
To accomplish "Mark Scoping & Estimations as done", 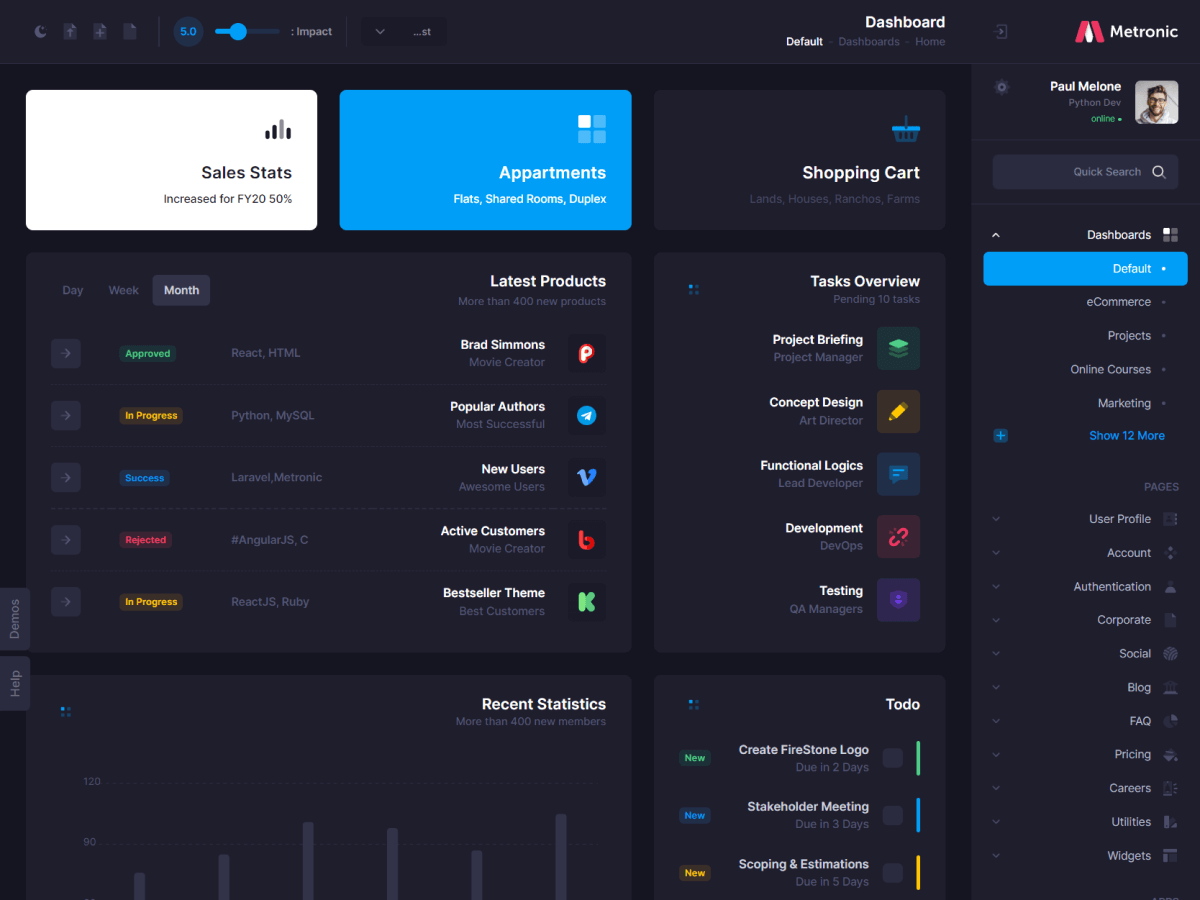I will coord(892,872).
